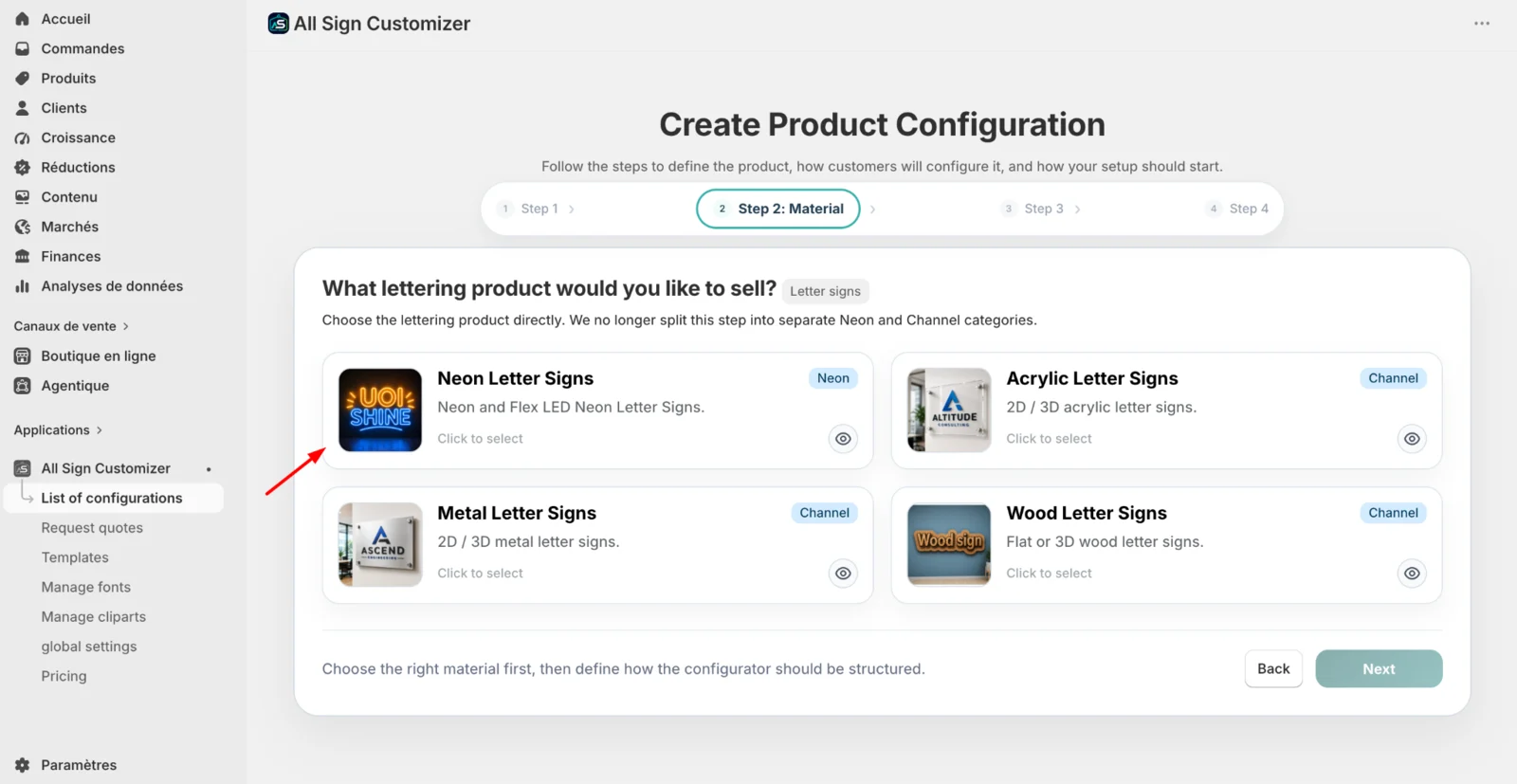1517x784 pixels.
Task: Click the Boutique en ligne store icon
Action: pyautogui.click(x=23, y=356)
